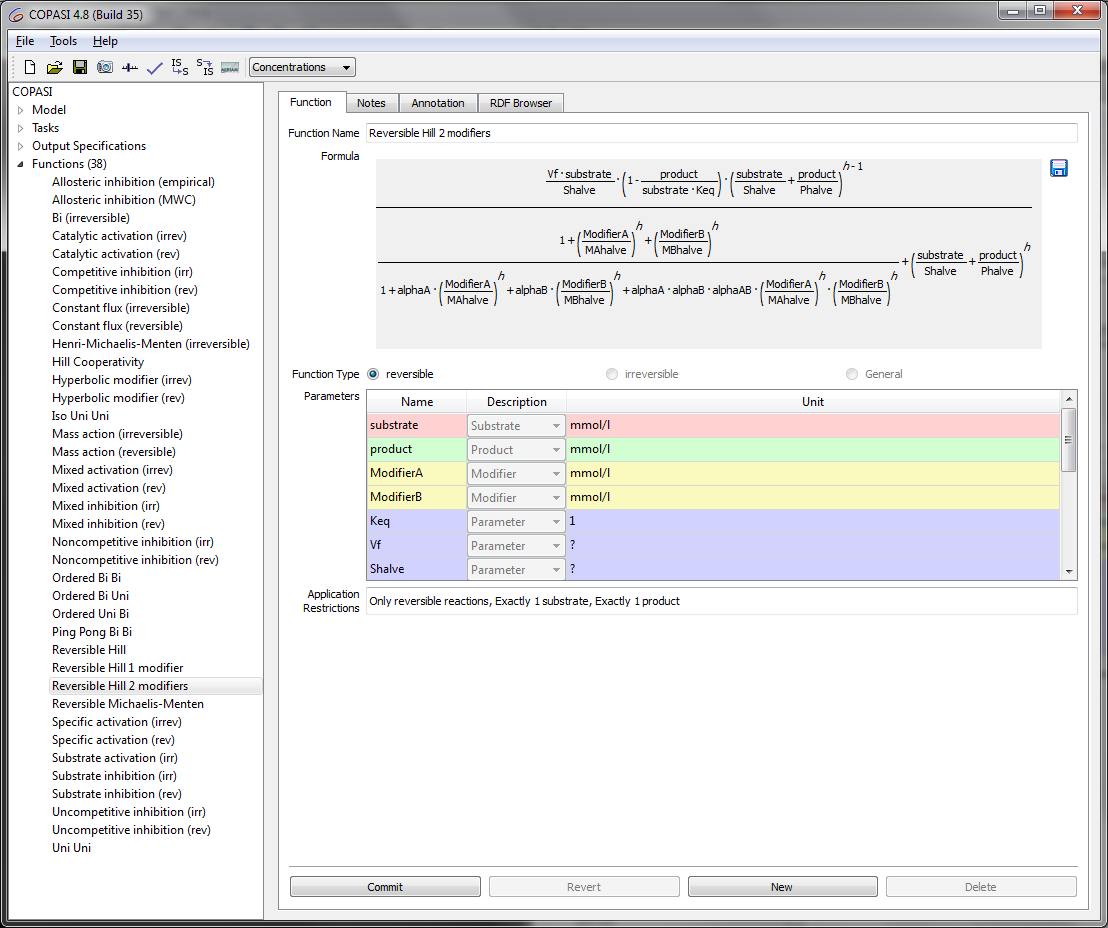1108x928 pixels.
Task: Click the initial-state-to-state arrow icon
Action: click(180, 68)
